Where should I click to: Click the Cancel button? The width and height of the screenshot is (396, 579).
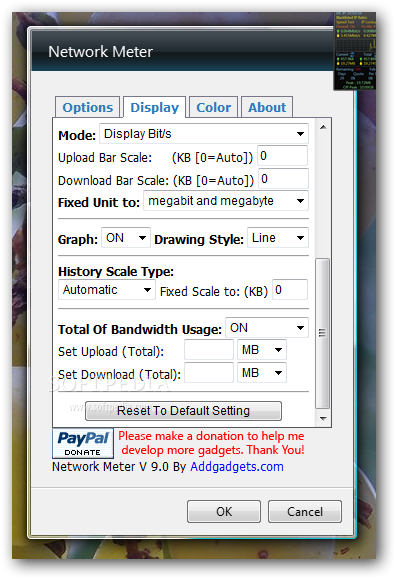pyautogui.click(x=305, y=511)
